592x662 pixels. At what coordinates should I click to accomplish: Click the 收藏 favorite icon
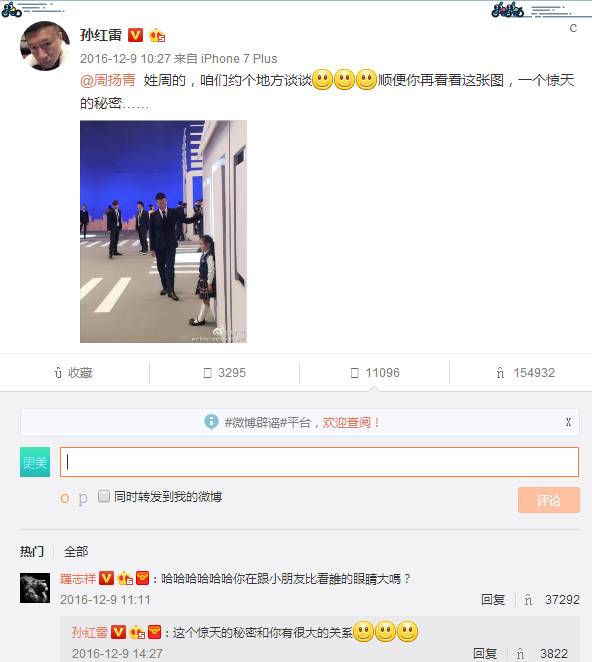click(59, 373)
